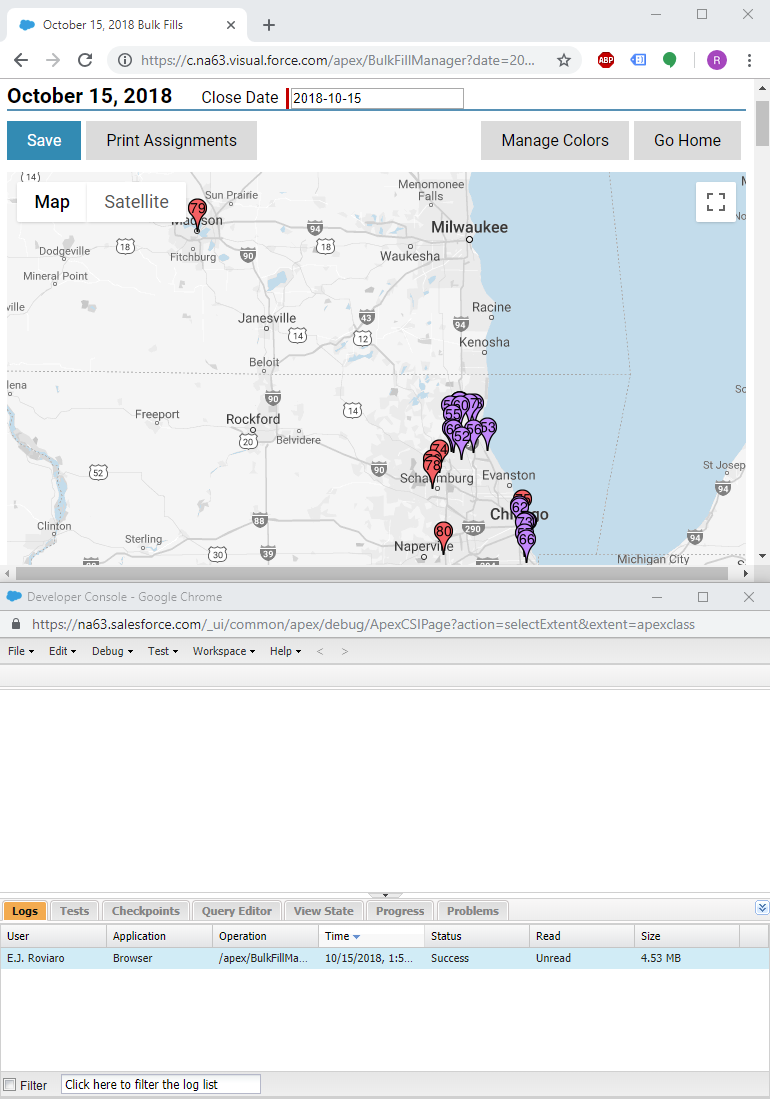The height and width of the screenshot is (1100, 770).
Task: Expand the Debug menu in Developer Console
Action: point(112,651)
